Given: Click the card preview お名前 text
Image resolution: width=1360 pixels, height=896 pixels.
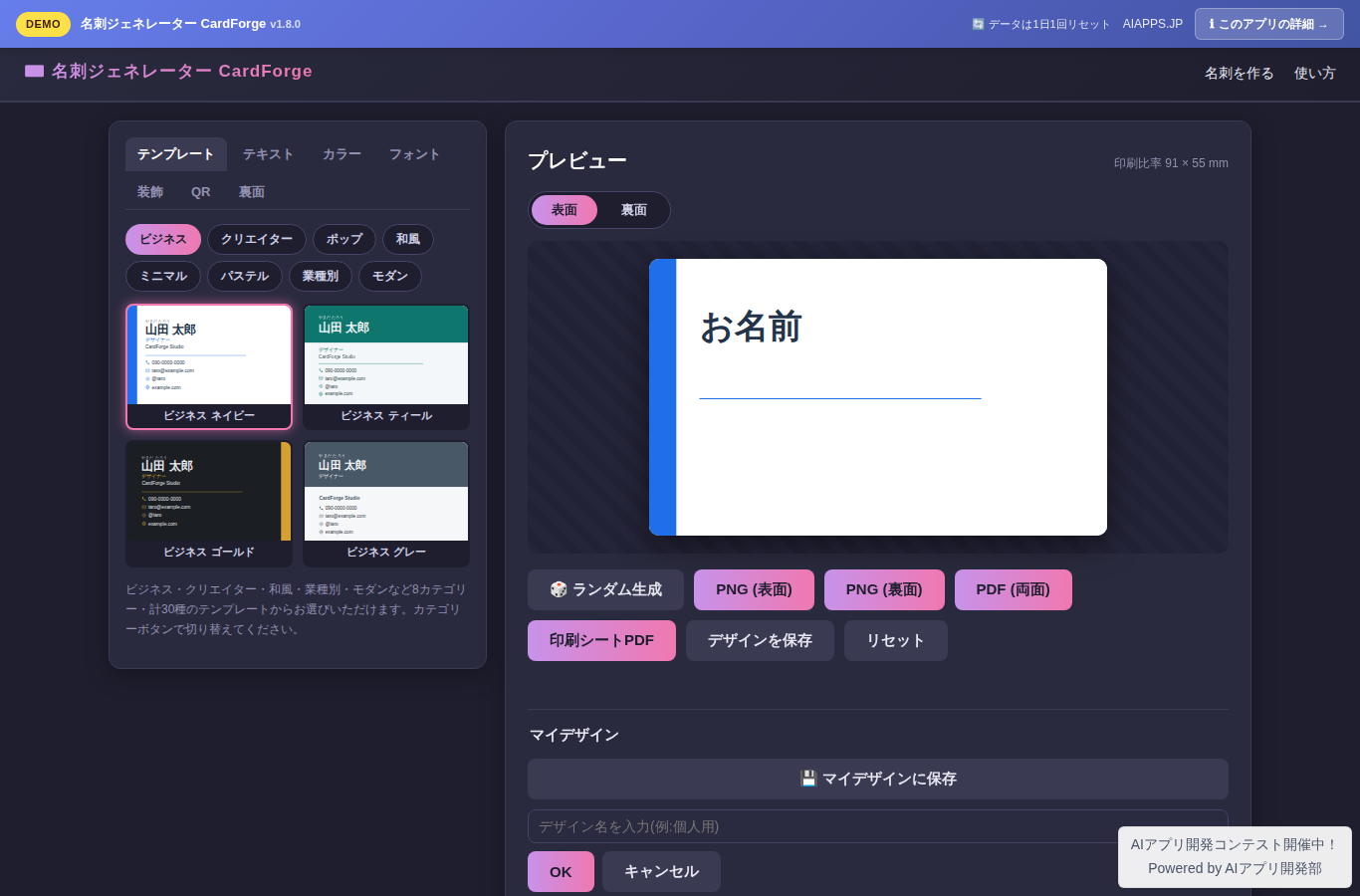Looking at the screenshot, I should point(751,327).
